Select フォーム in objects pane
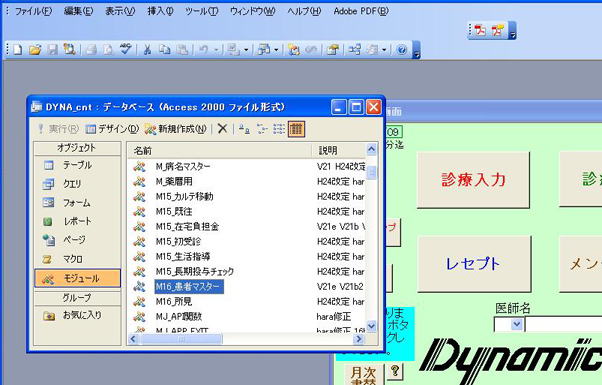602x385 pixels. click(x=77, y=202)
